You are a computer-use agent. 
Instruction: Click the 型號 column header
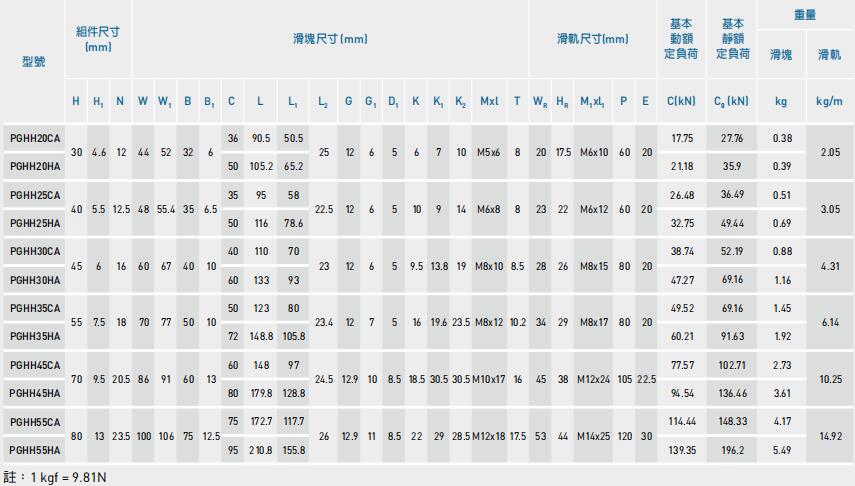[33, 61]
